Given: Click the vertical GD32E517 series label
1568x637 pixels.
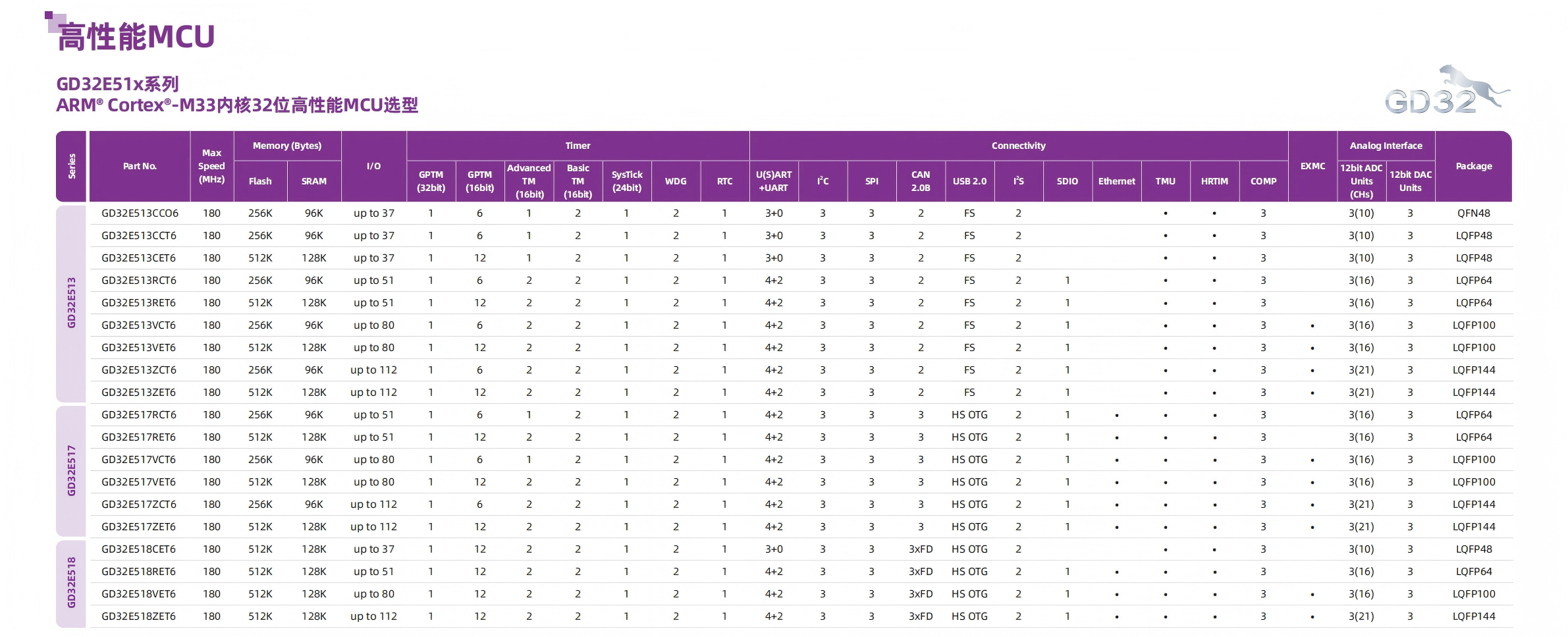Looking at the screenshot, I should click(x=71, y=471).
